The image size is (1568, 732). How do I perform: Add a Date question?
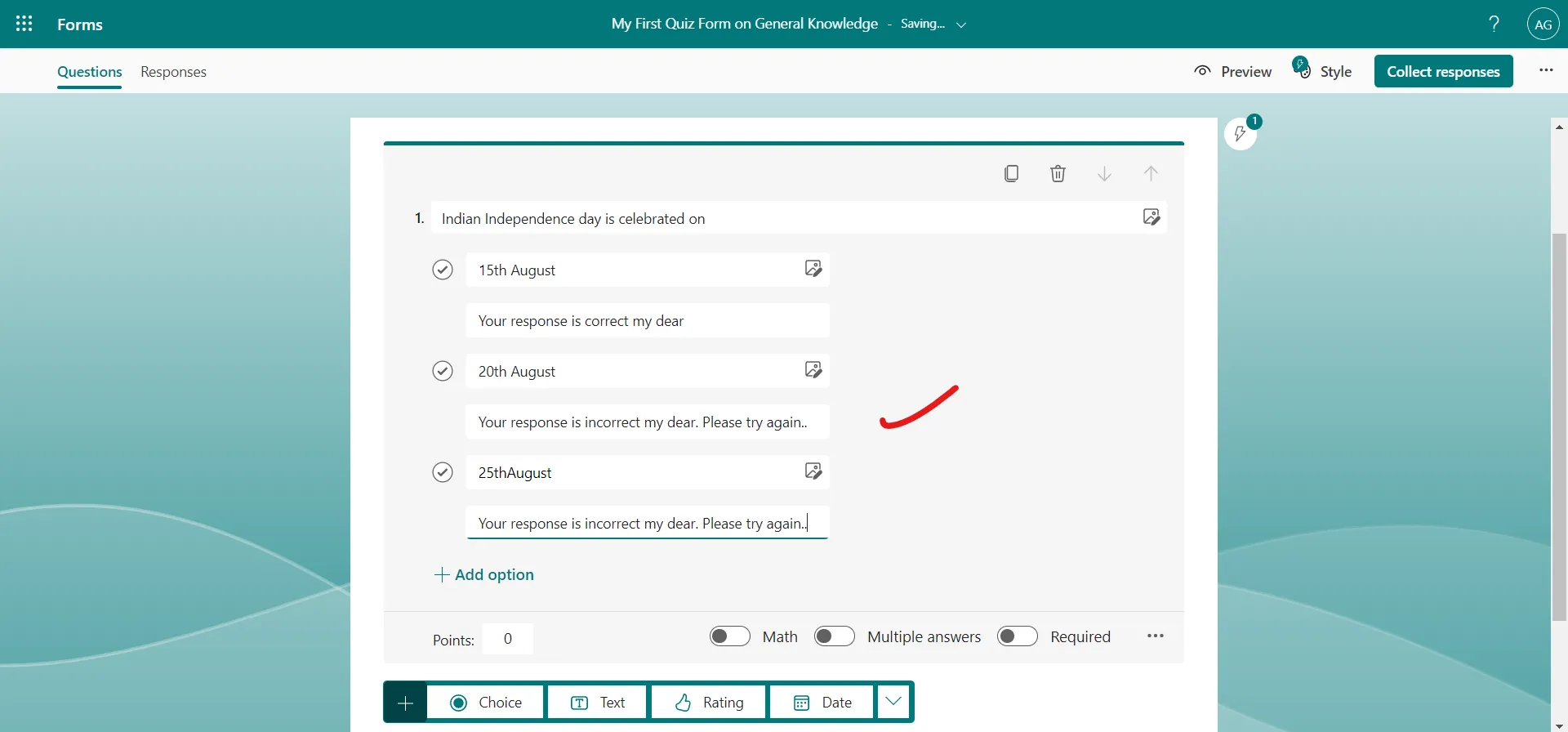click(822, 703)
